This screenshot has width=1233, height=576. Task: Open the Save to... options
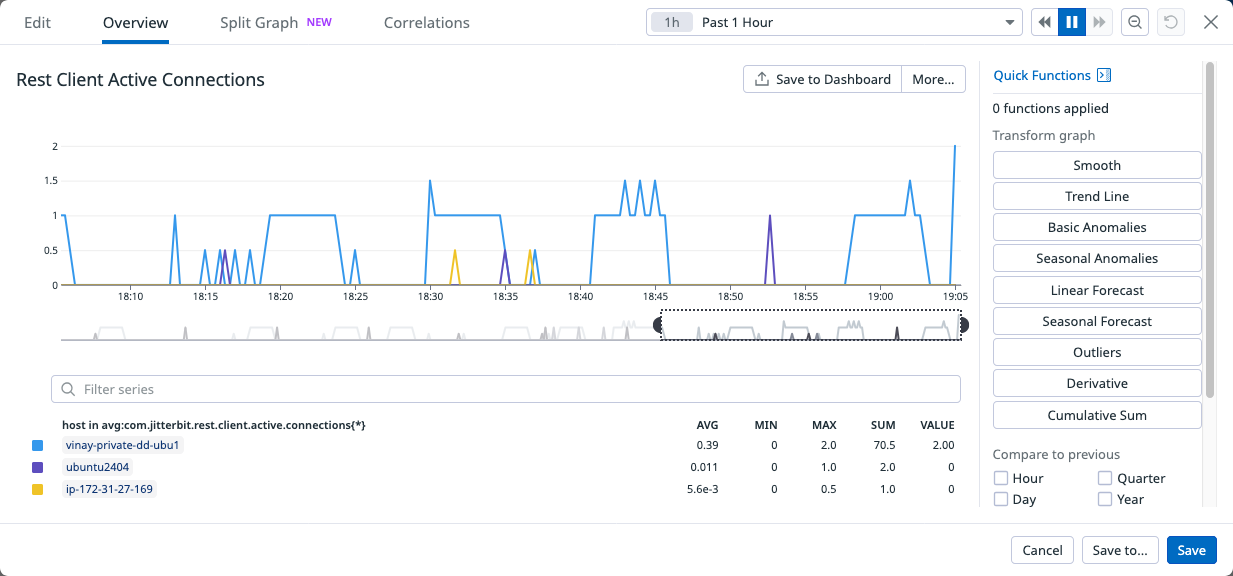tap(1120, 550)
